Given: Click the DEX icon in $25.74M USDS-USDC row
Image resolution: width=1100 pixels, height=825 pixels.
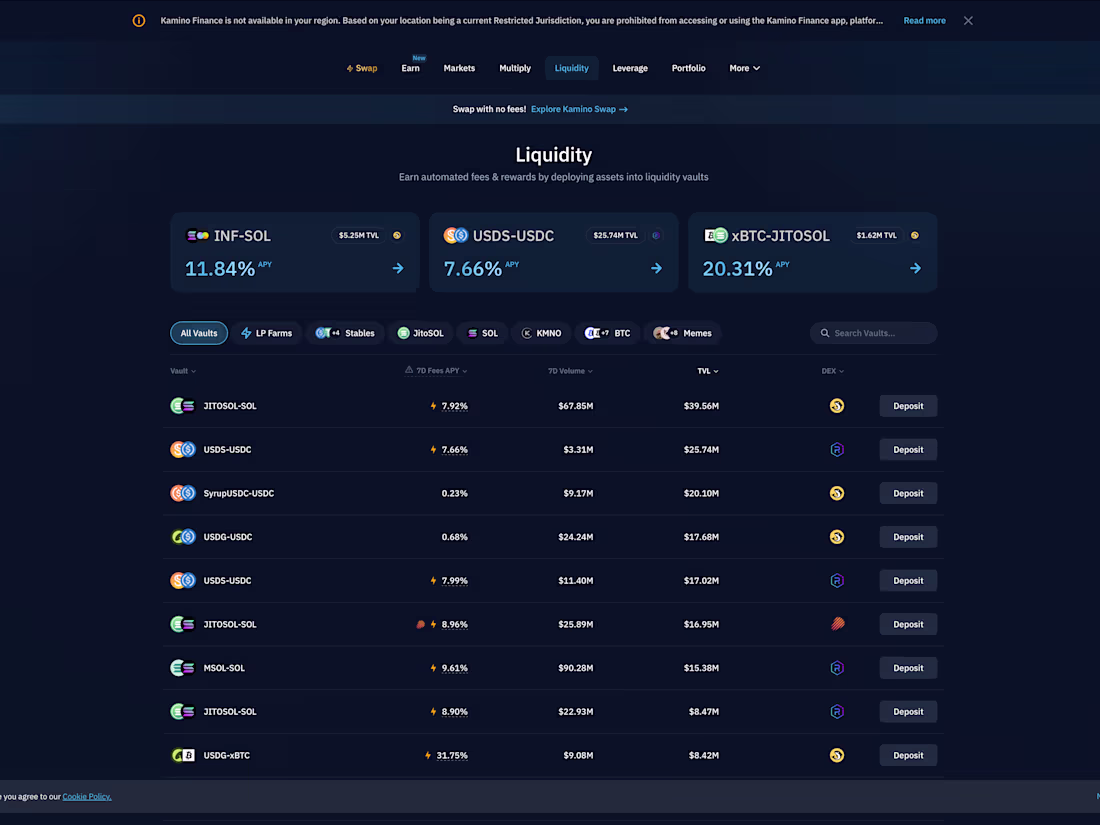Looking at the screenshot, I should coord(837,450).
